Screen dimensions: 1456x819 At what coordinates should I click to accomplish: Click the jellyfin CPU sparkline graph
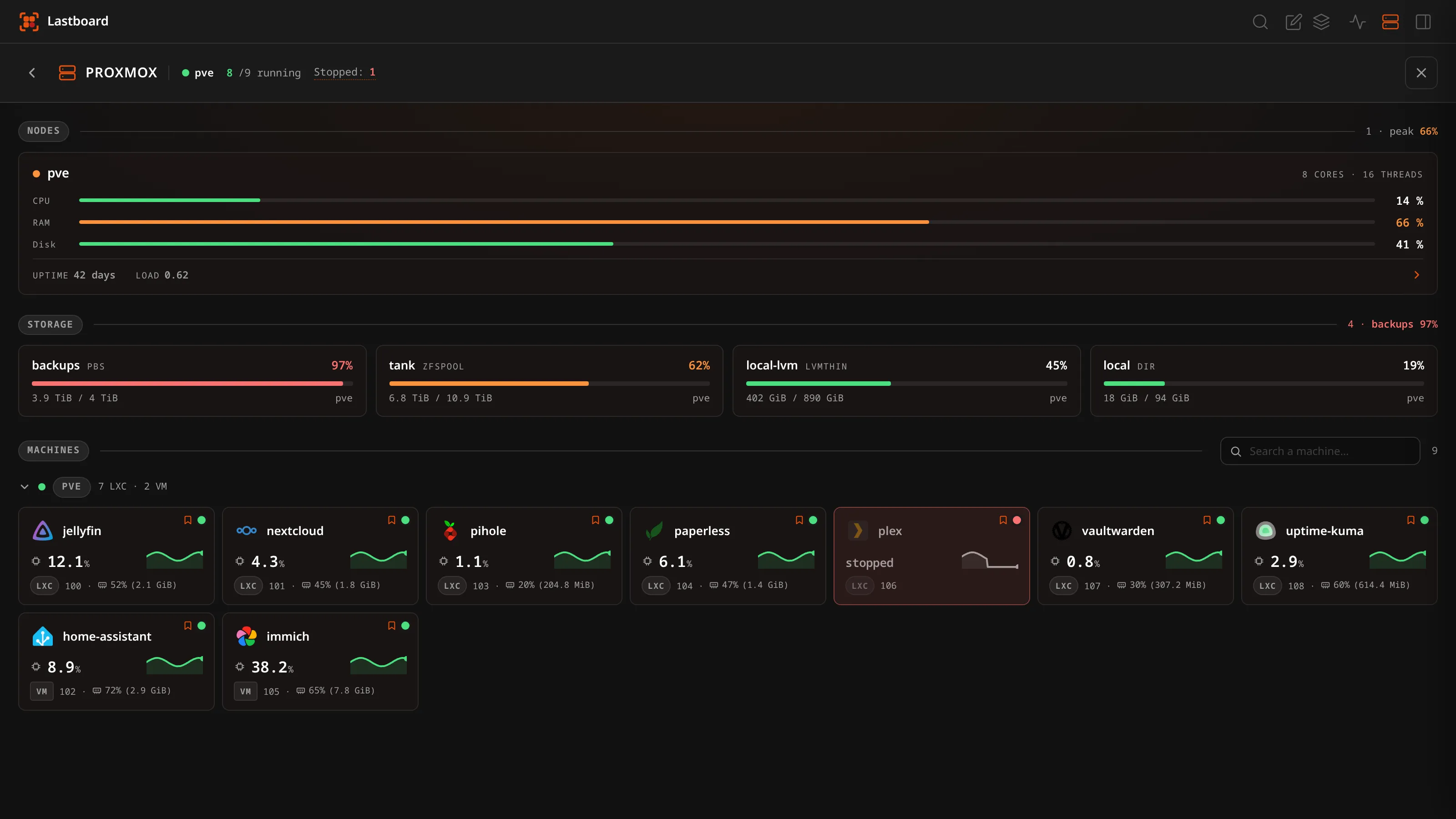(x=175, y=560)
